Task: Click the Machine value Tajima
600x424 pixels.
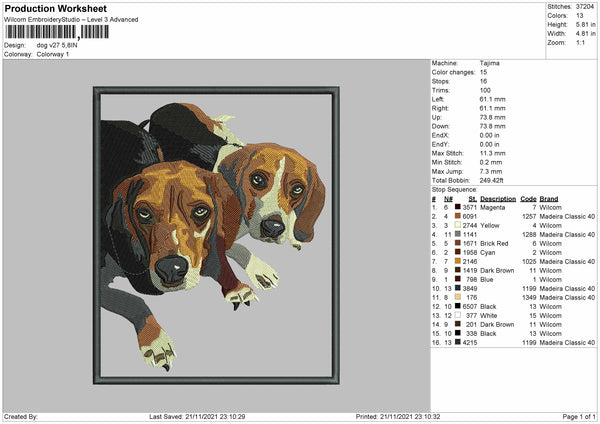Action: pos(489,63)
